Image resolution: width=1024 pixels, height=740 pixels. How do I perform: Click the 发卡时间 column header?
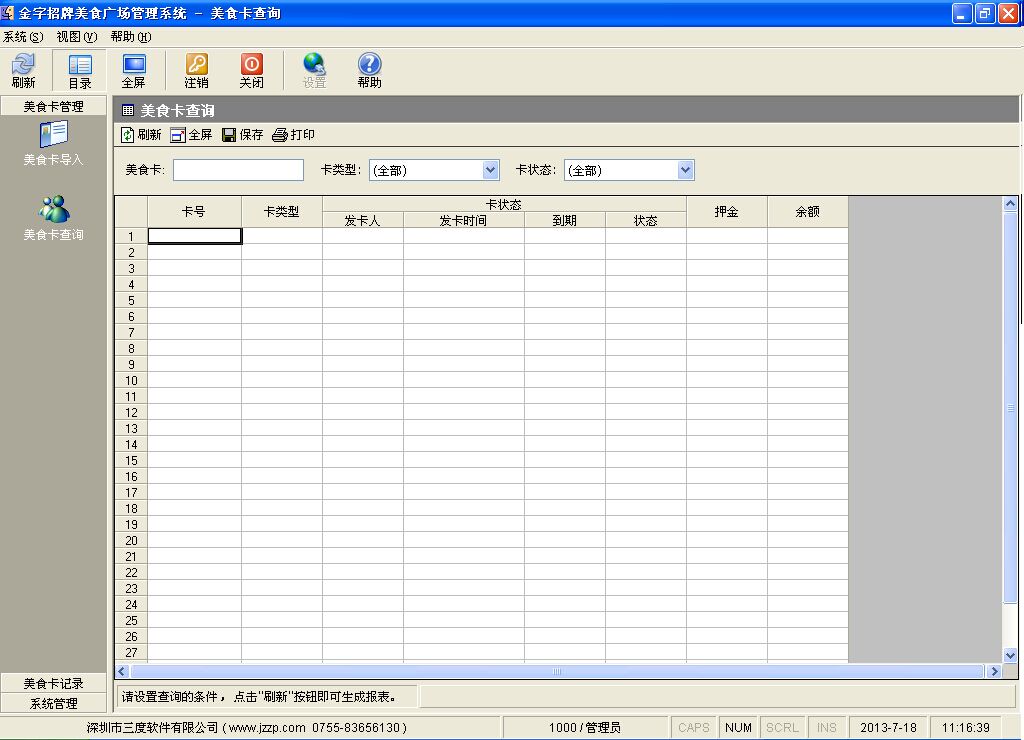coord(464,220)
